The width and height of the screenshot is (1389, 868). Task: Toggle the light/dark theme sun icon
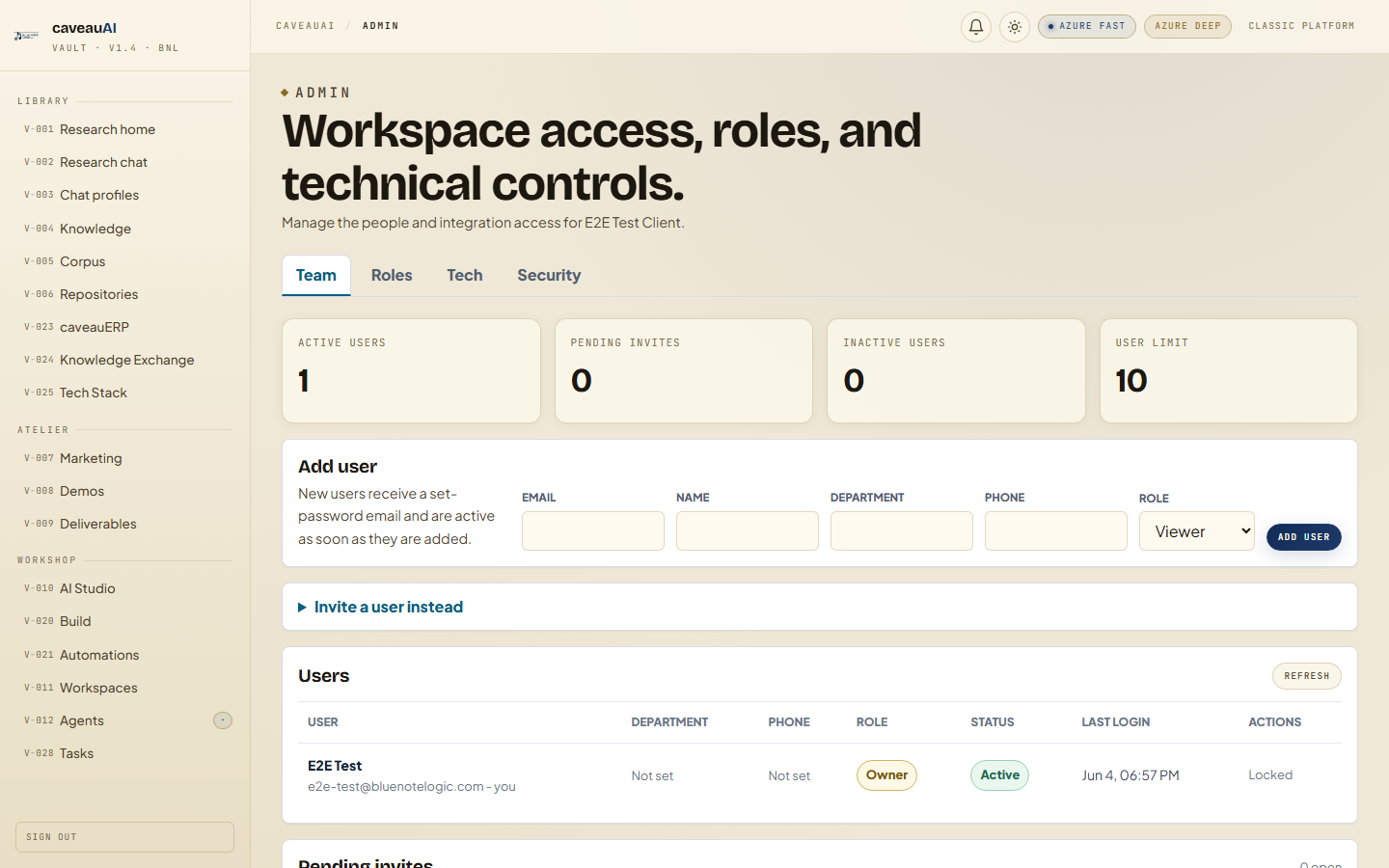pos(1015,27)
